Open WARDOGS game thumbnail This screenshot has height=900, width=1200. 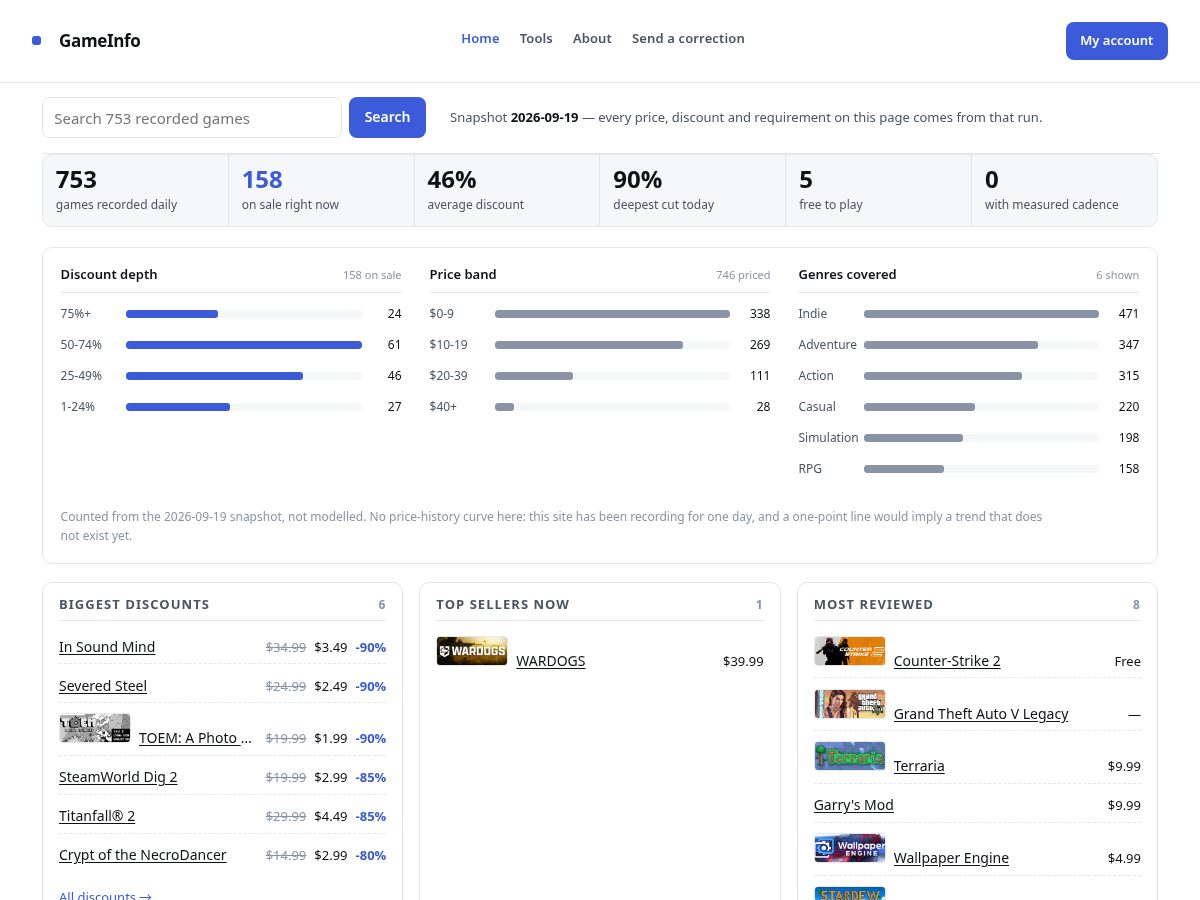tap(472, 651)
